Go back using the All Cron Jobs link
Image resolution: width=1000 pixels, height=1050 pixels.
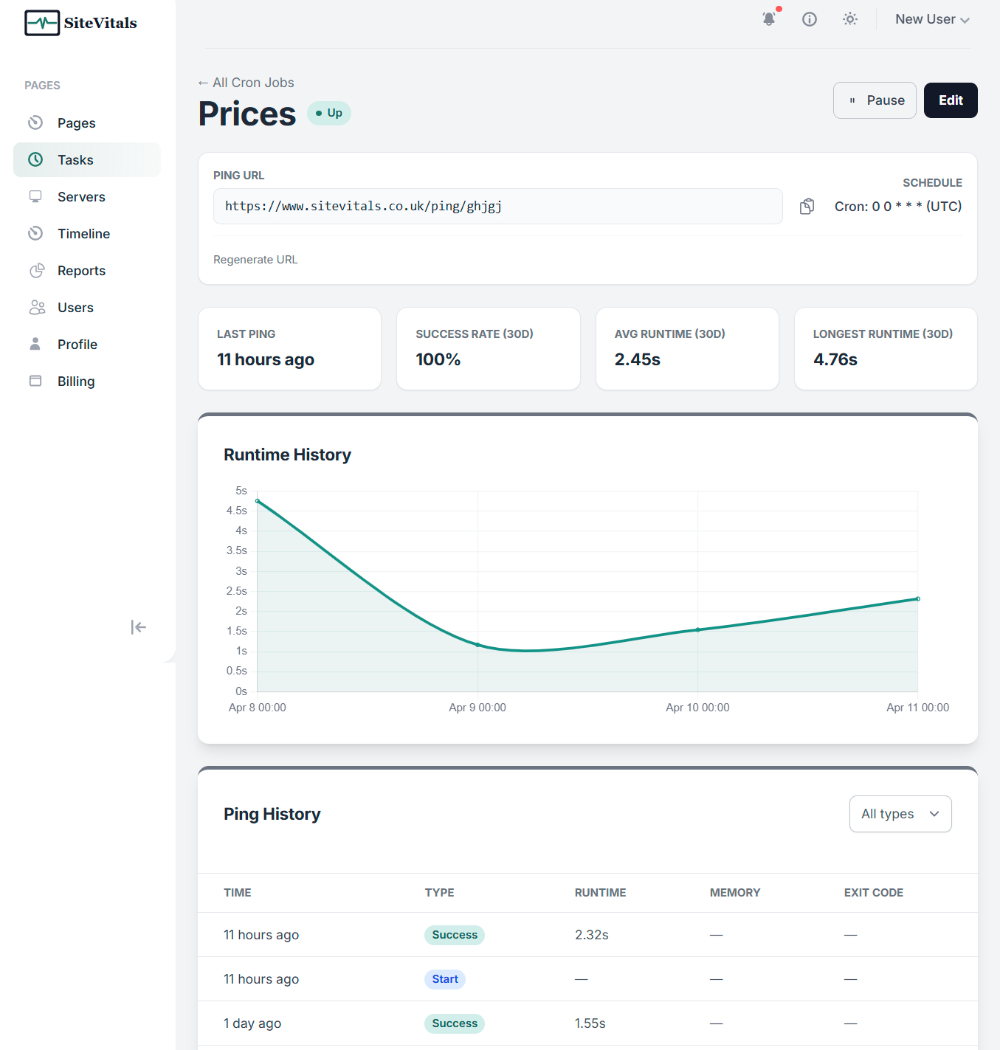tap(245, 82)
